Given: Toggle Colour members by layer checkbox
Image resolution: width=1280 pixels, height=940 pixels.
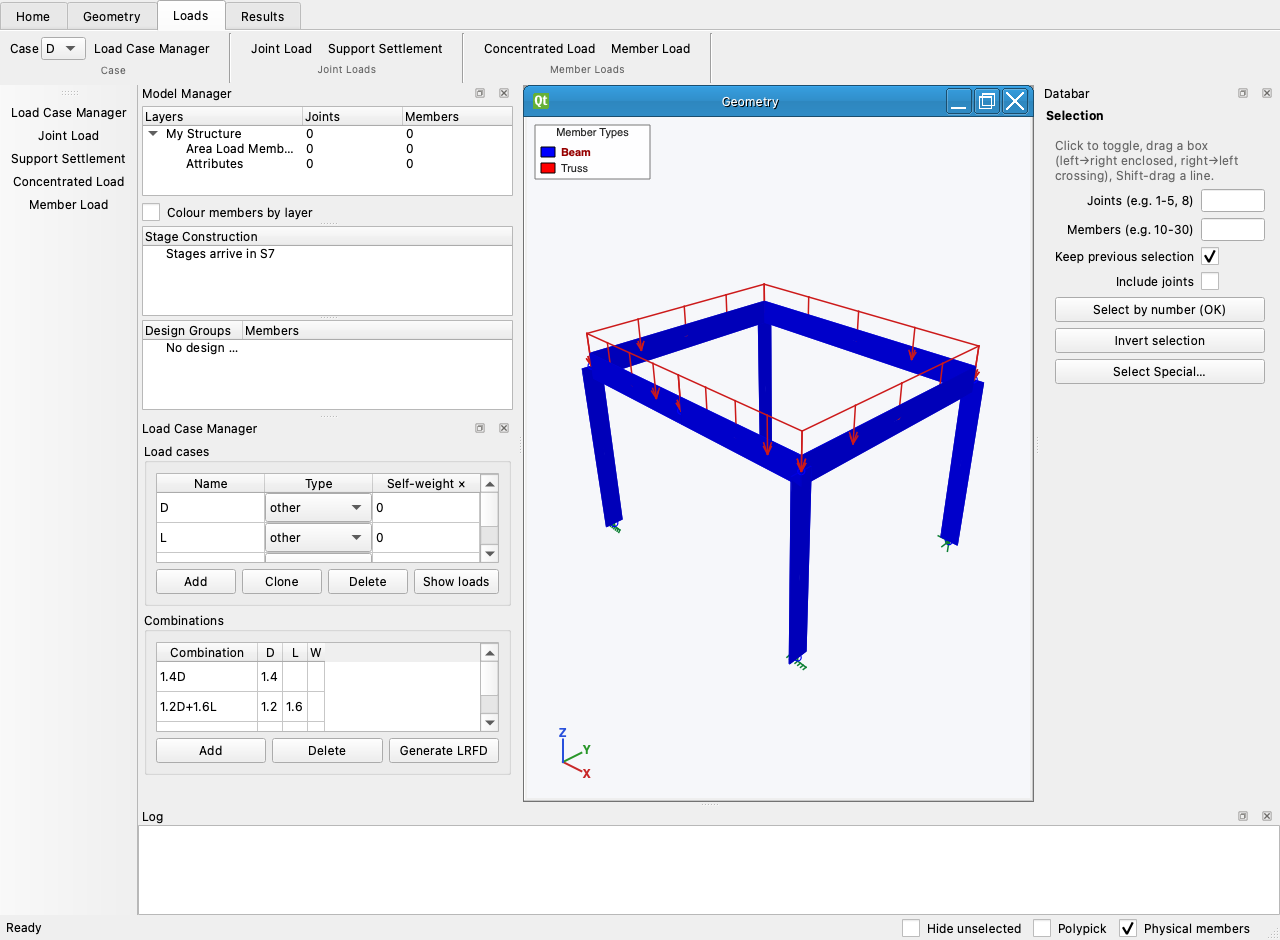Looking at the screenshot, I should (151, 212).
